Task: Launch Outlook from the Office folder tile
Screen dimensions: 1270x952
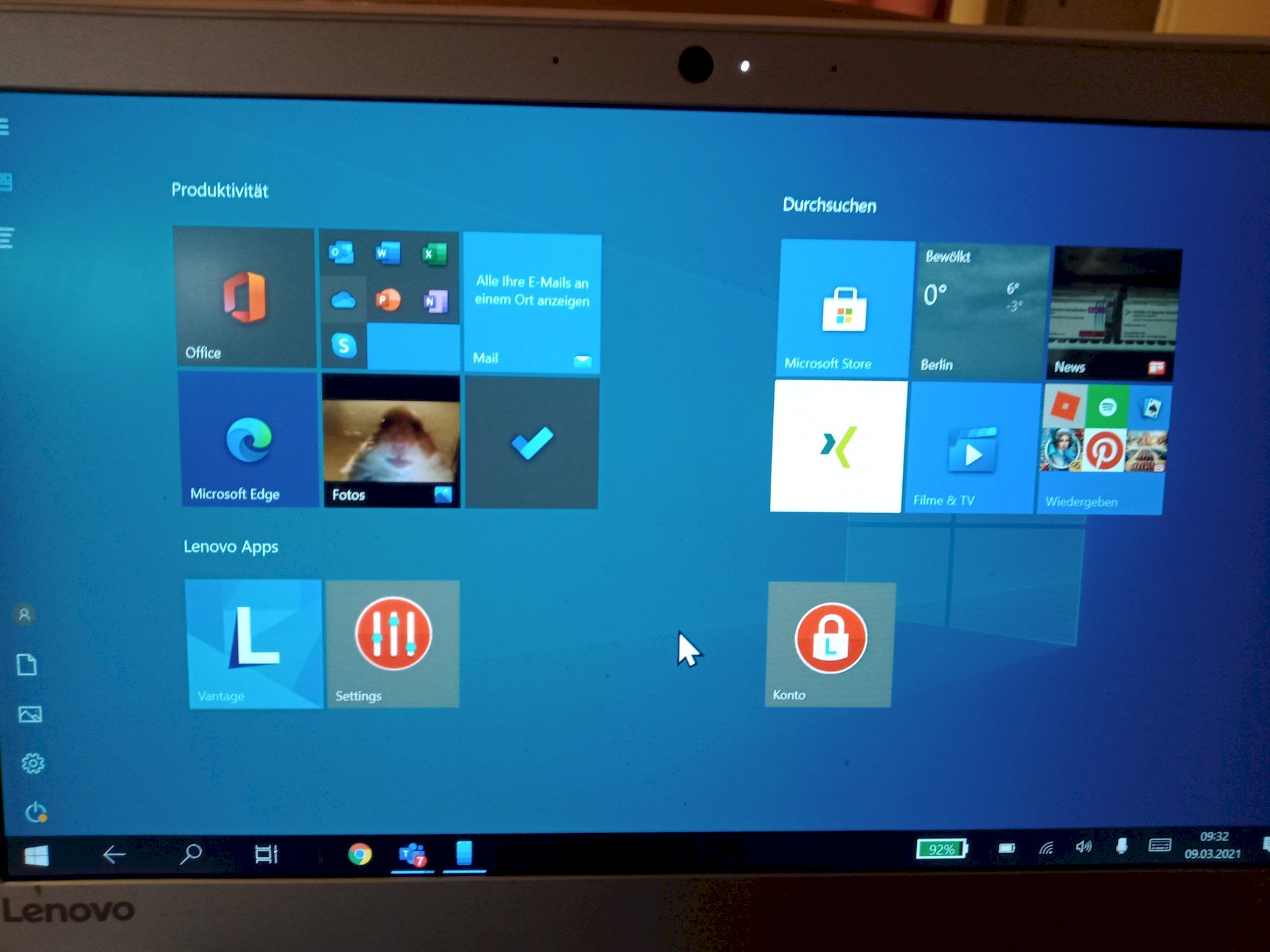Action: pos(342,253)
